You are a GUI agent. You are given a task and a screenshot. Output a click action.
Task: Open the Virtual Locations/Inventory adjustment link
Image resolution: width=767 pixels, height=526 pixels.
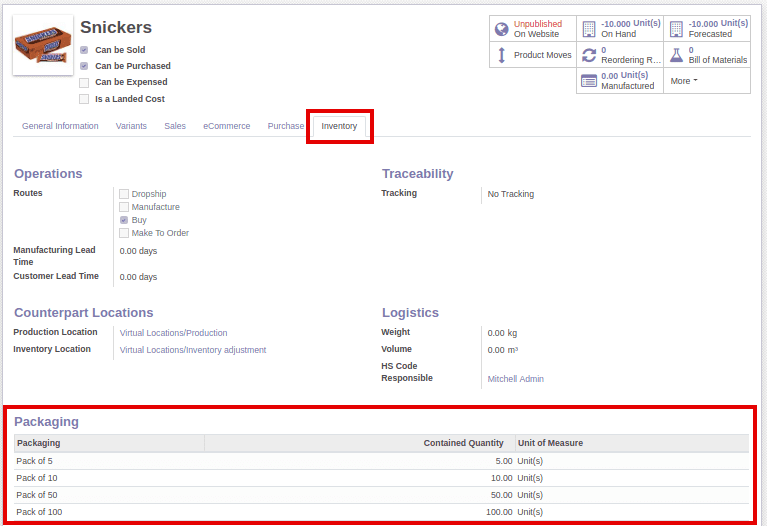pyautogui.click(x=193, y=350)
